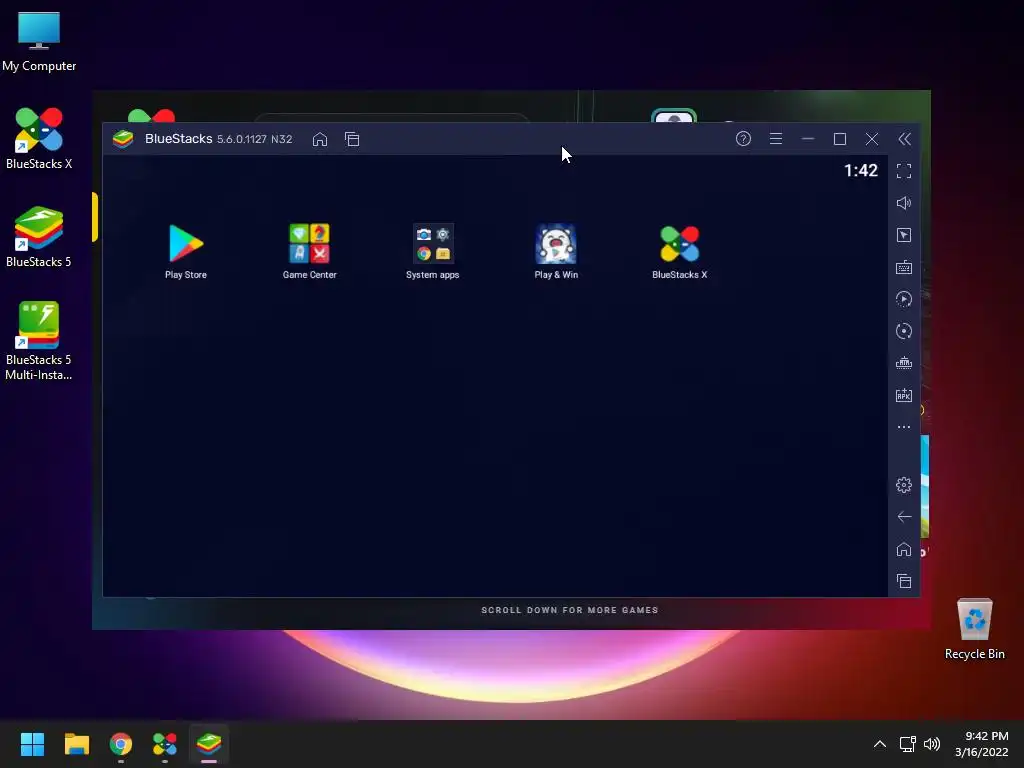Open the Recycle Bin on the desktop
The height and width of the screenshot is (768, 1024).
(974, 629)
